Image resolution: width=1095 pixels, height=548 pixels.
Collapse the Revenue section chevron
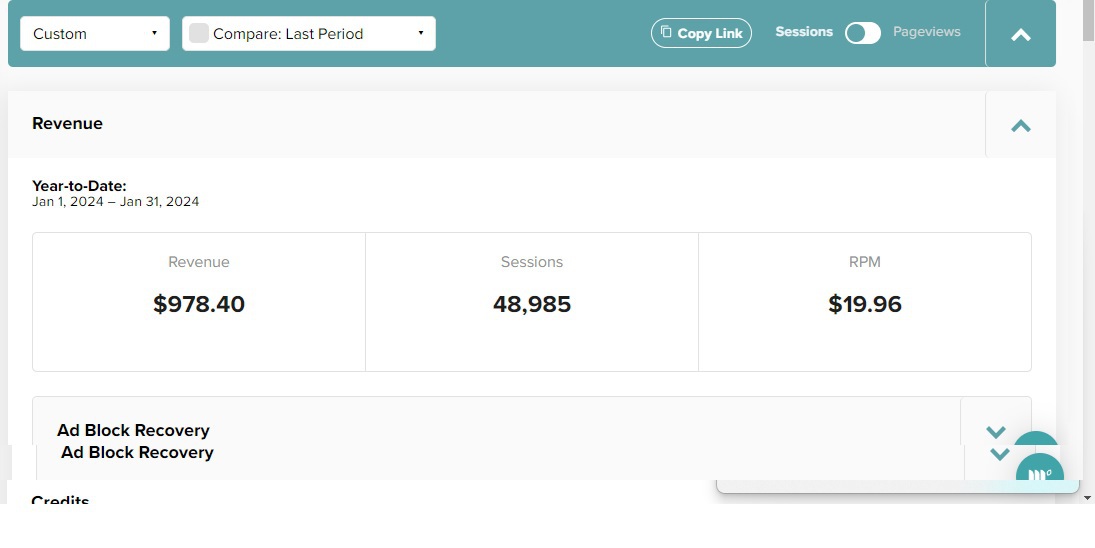[x=1020, y=126]
